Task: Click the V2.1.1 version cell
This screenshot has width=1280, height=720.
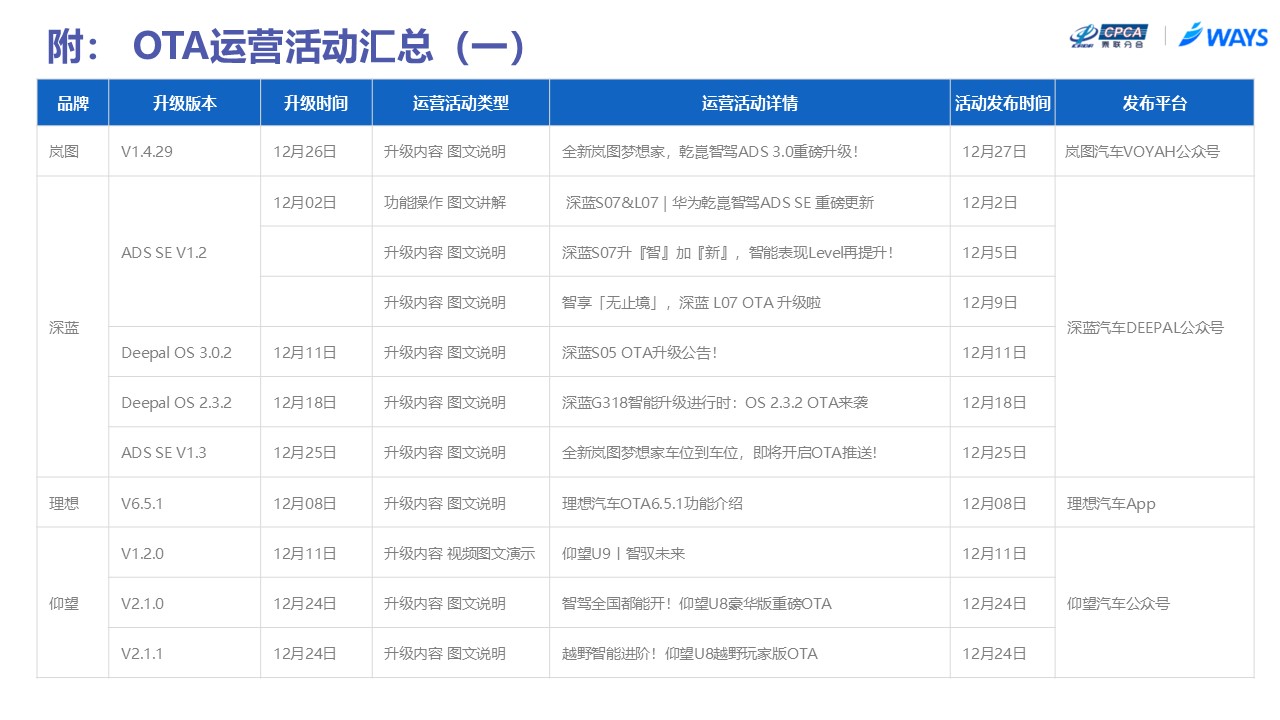Action: [185, 653]
